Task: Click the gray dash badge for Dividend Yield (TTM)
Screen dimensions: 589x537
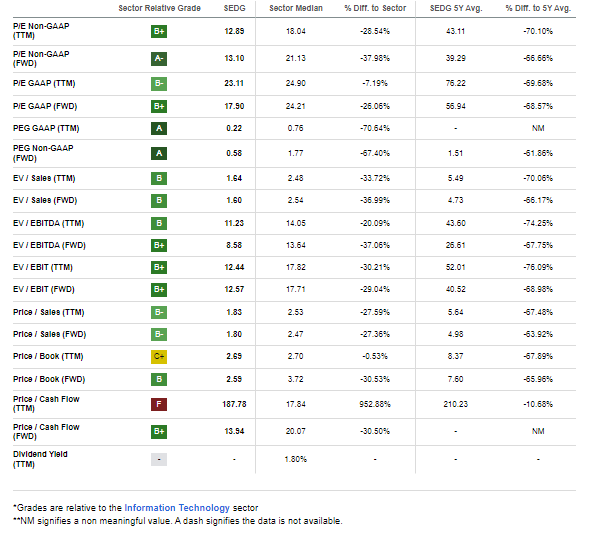Action: pos(159,459)
